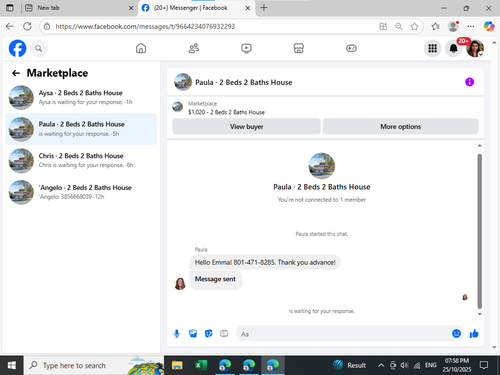This screenshot has width=500, height=375.
Task: Click the More options button
Action: point(400,127)
